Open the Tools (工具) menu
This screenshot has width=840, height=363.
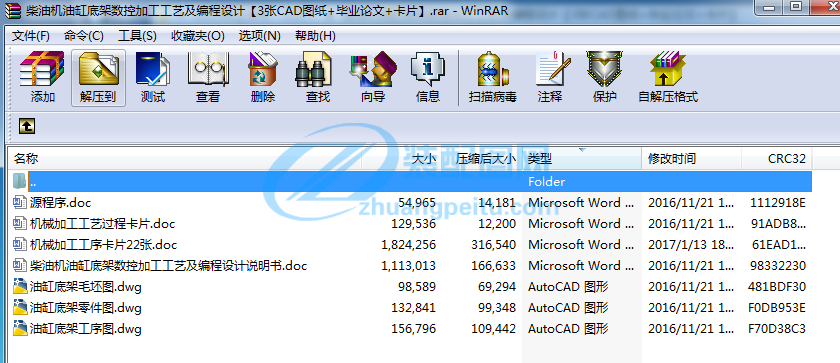click(137, 36)
